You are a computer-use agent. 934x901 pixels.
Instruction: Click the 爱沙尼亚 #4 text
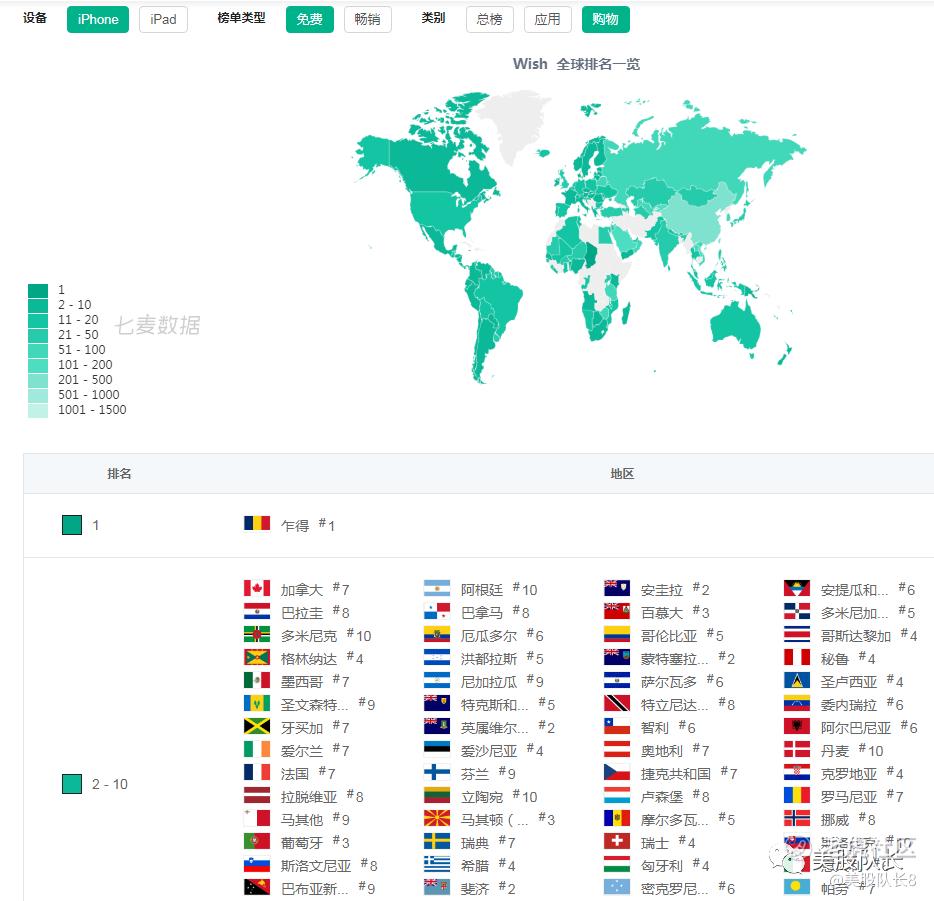(x=502, y=750)
